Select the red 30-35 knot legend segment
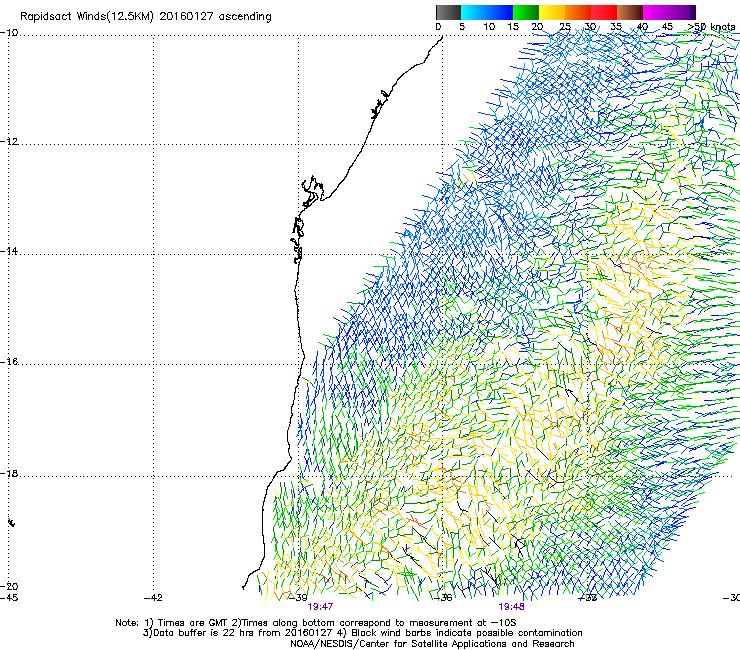Screen dimensions: 740x650 pyautogui.click(x=604, y=12)
